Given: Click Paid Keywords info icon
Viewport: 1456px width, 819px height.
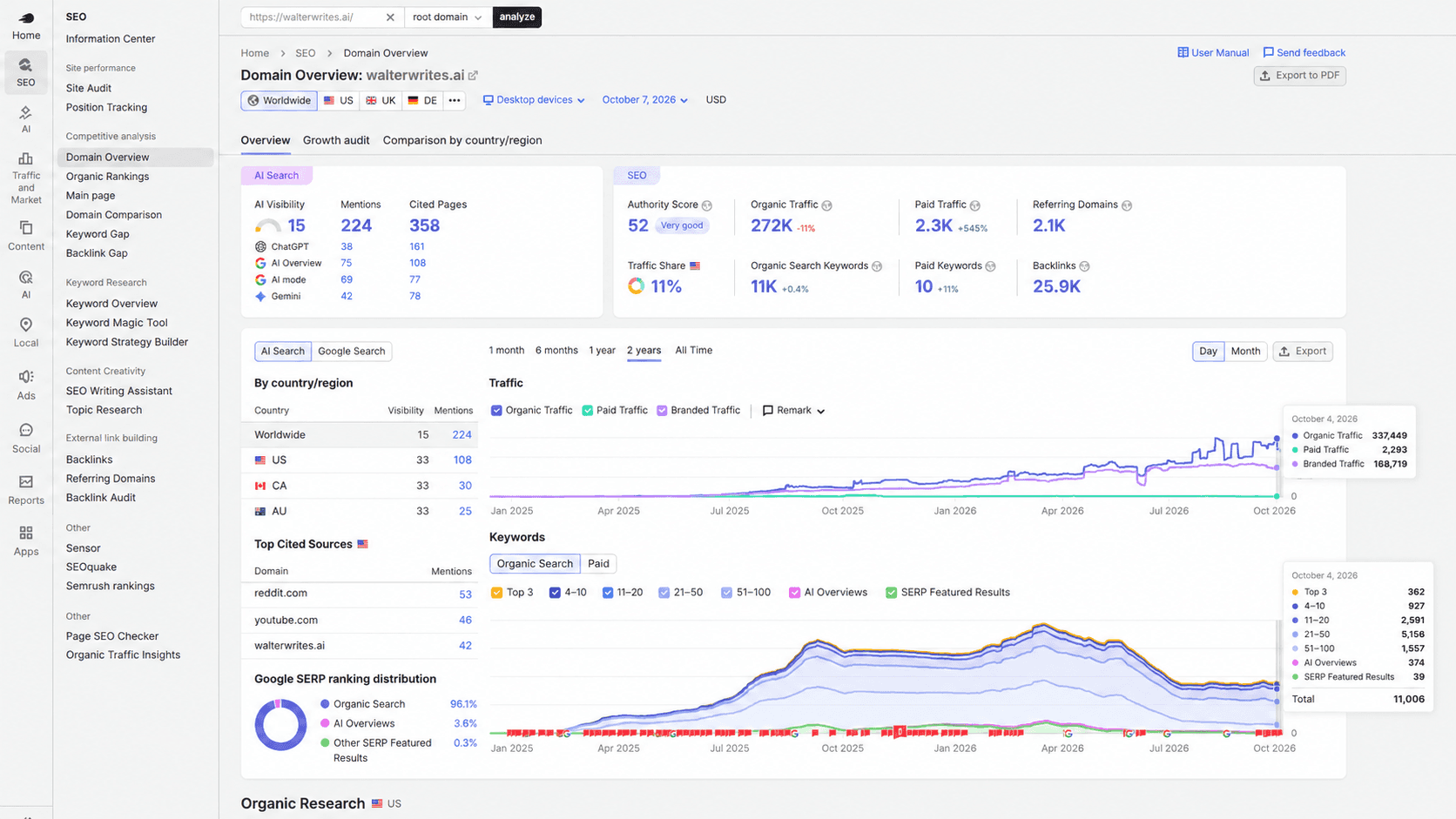Looking at the screenshot, I should [990, 266].
